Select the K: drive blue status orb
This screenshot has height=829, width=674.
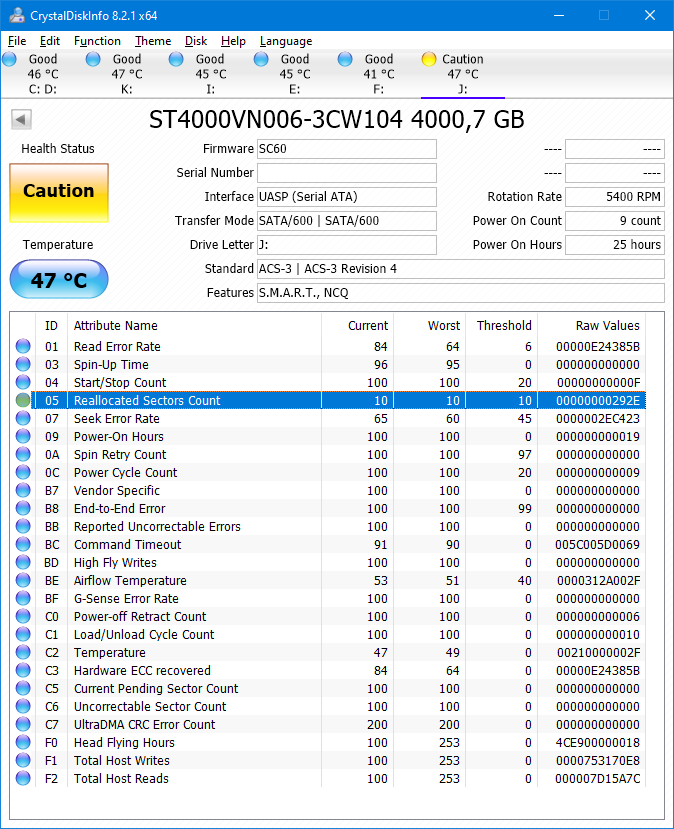coord(94,60)
